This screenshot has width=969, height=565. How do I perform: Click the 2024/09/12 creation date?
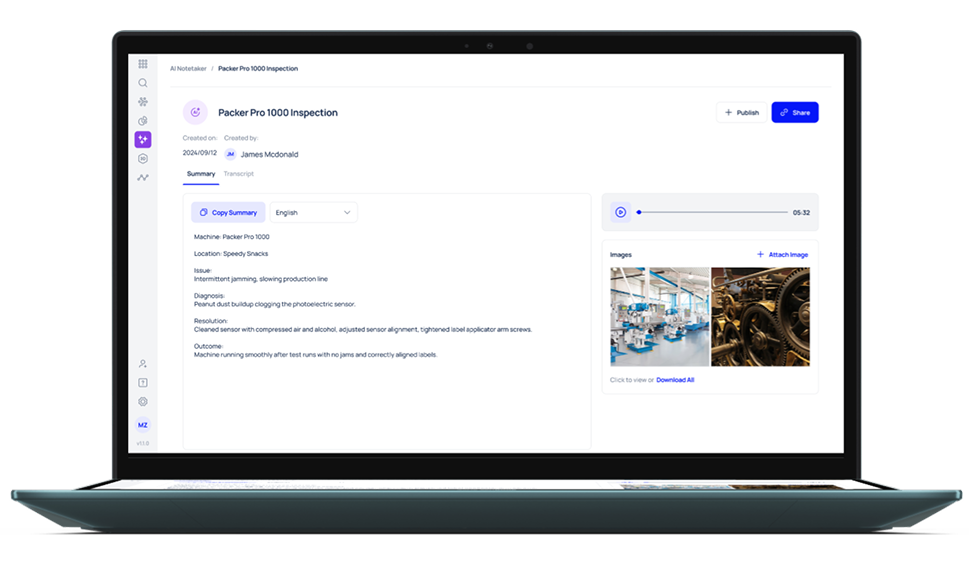(200, 153)
